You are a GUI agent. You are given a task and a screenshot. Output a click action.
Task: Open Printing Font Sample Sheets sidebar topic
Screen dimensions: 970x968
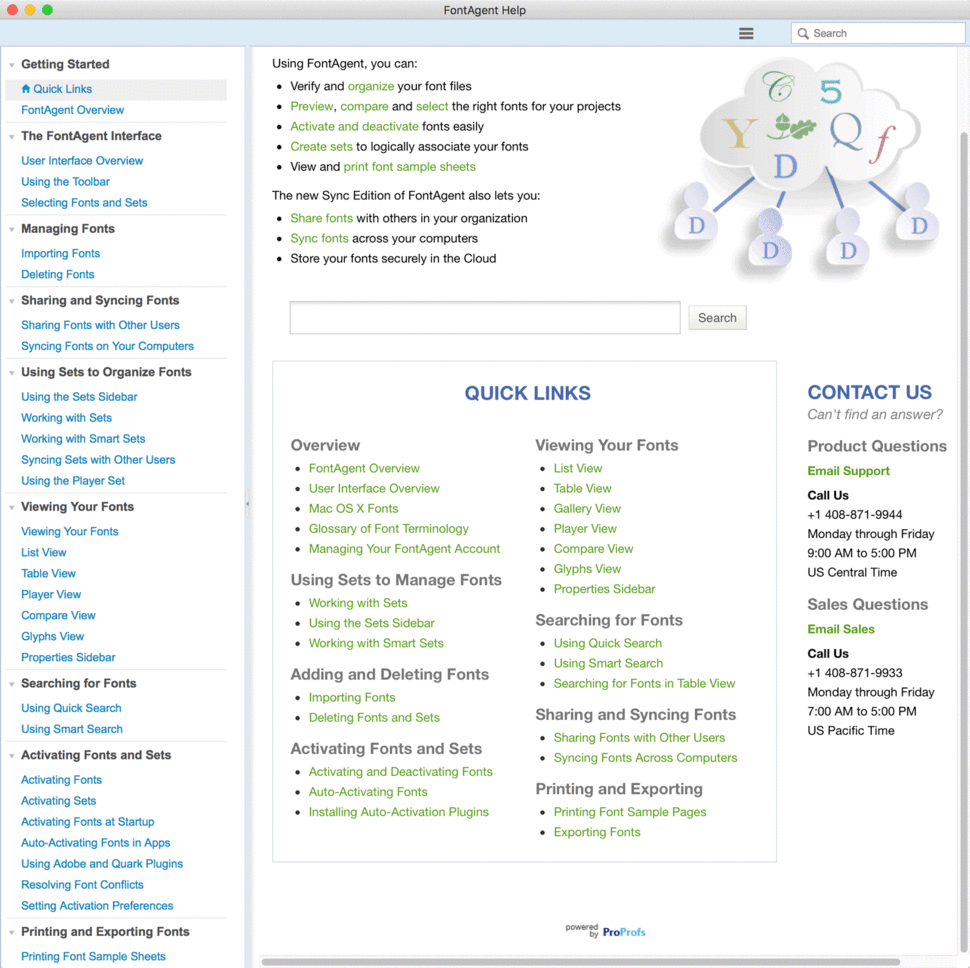click(x=93, y=957)
